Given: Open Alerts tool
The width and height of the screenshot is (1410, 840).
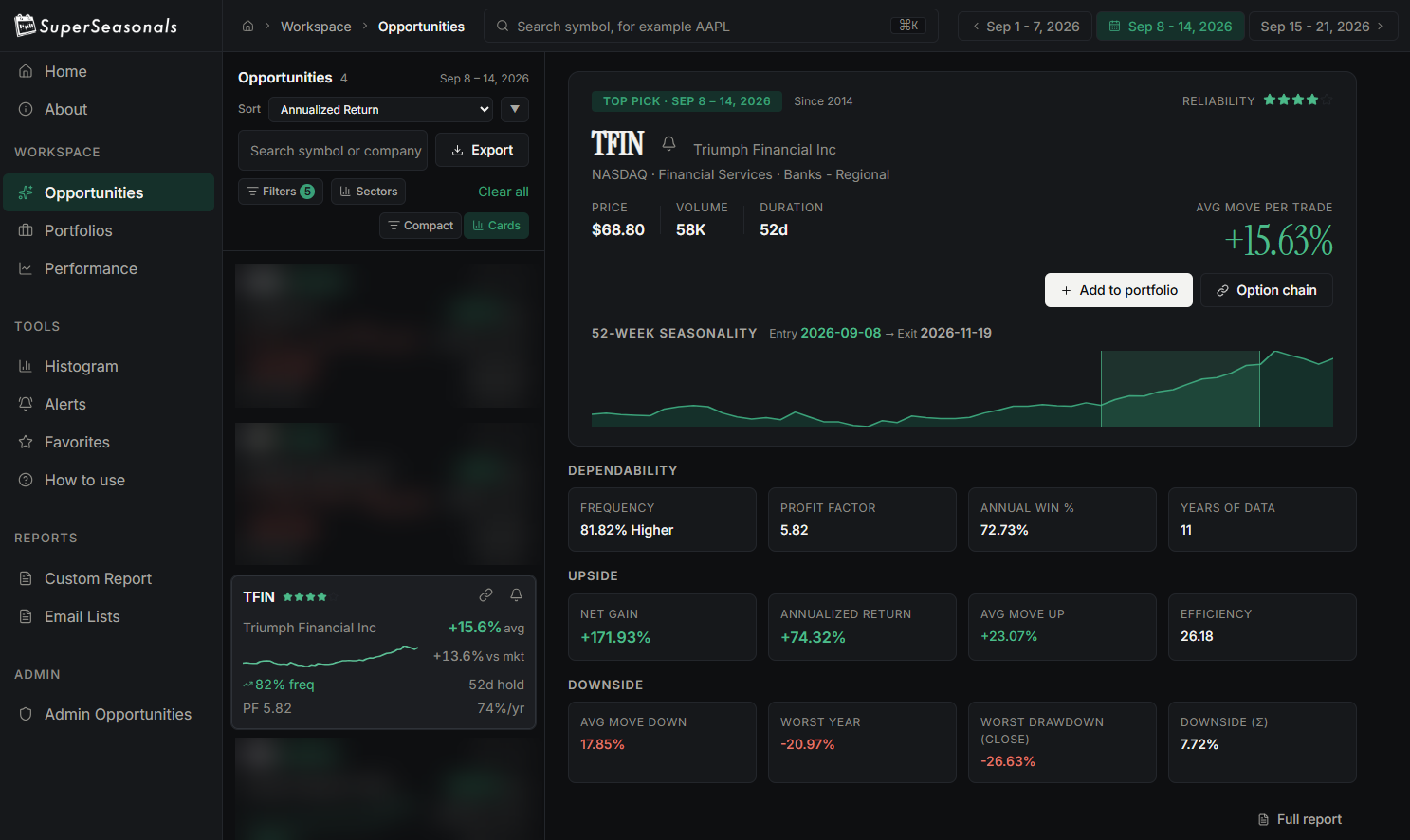Looking at the screenshot, I should click(107, 404).
